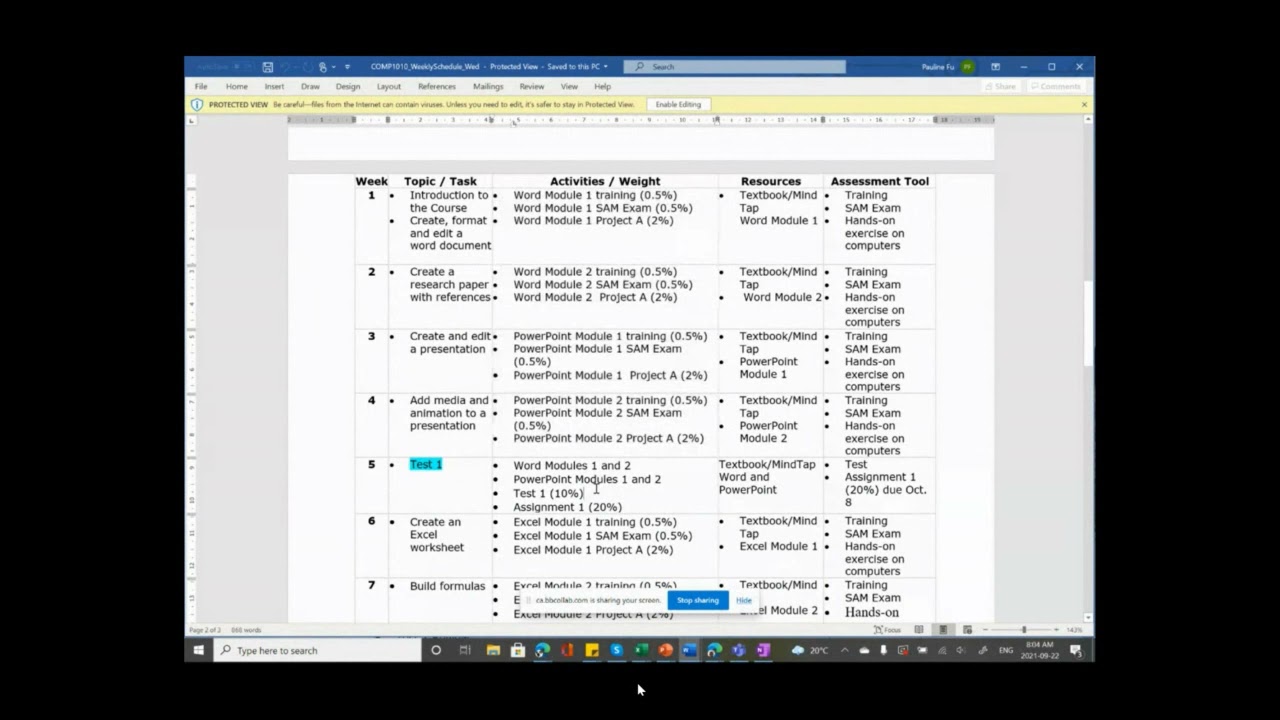Click the Enable Editing button

[x=678, y=104]
